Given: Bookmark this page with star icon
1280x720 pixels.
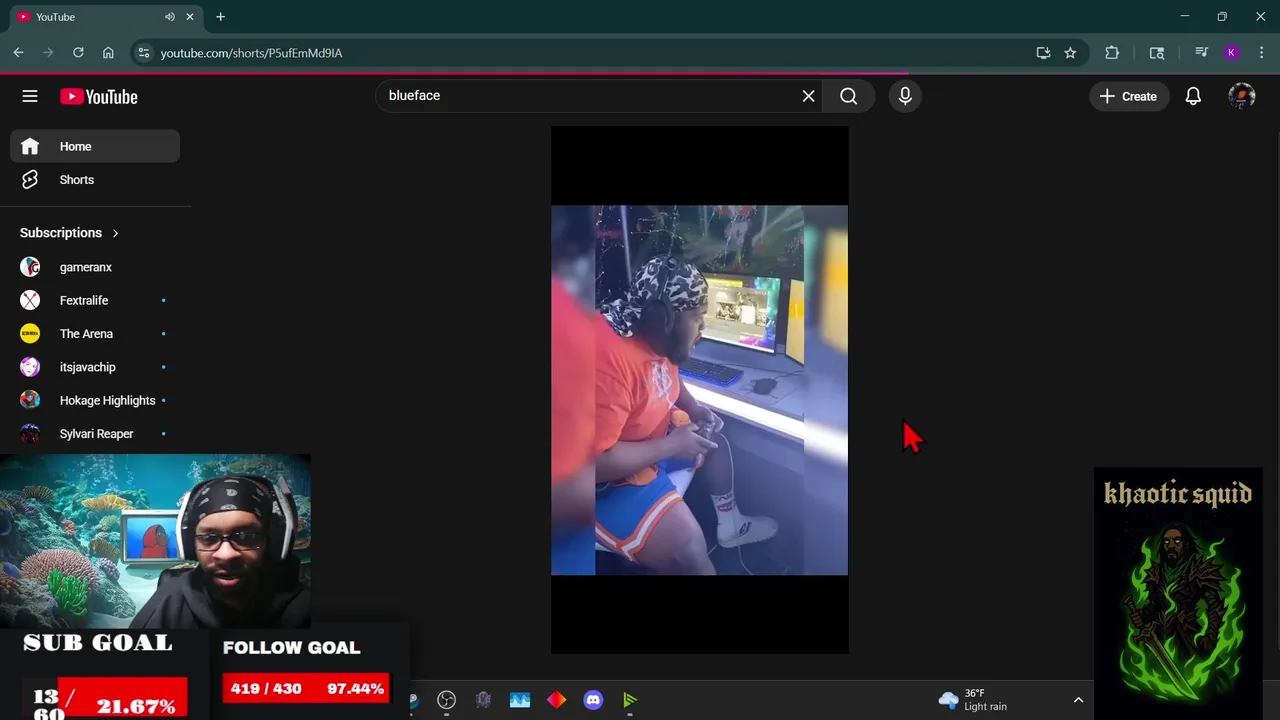Looking at the screenshot, I should point(1070,53).
